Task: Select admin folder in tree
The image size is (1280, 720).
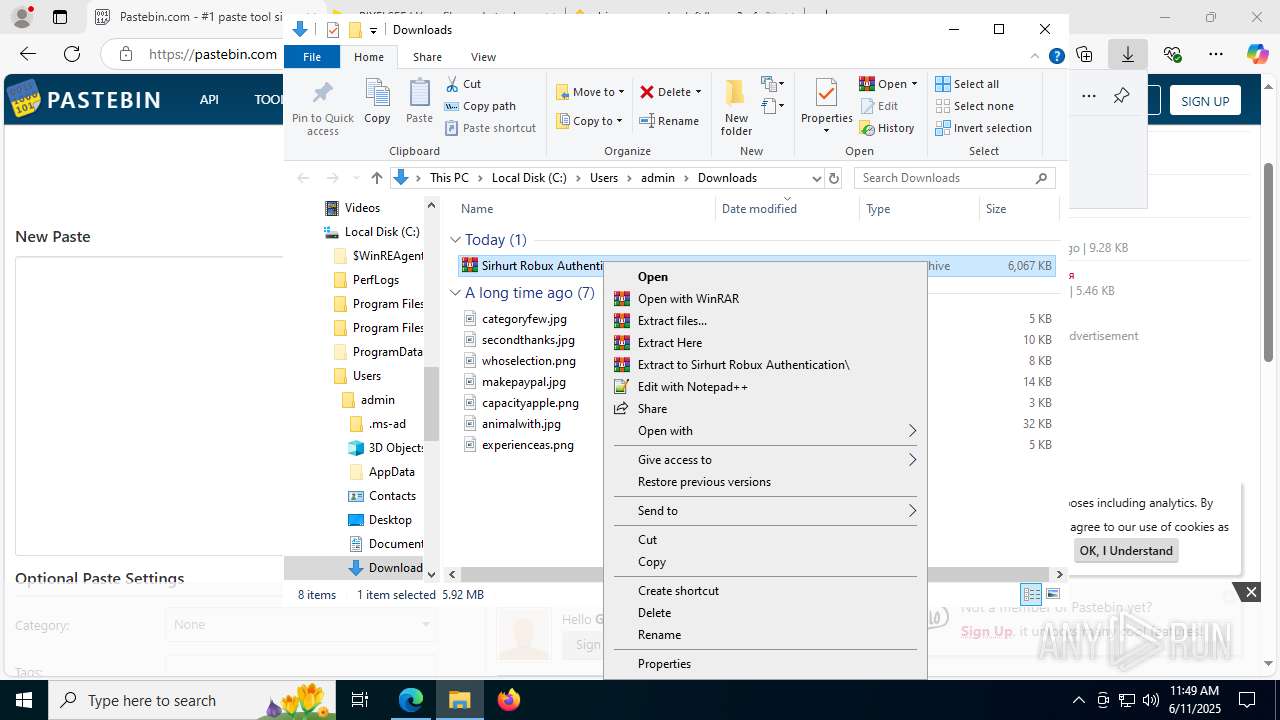Action: (x=378, y=400)
